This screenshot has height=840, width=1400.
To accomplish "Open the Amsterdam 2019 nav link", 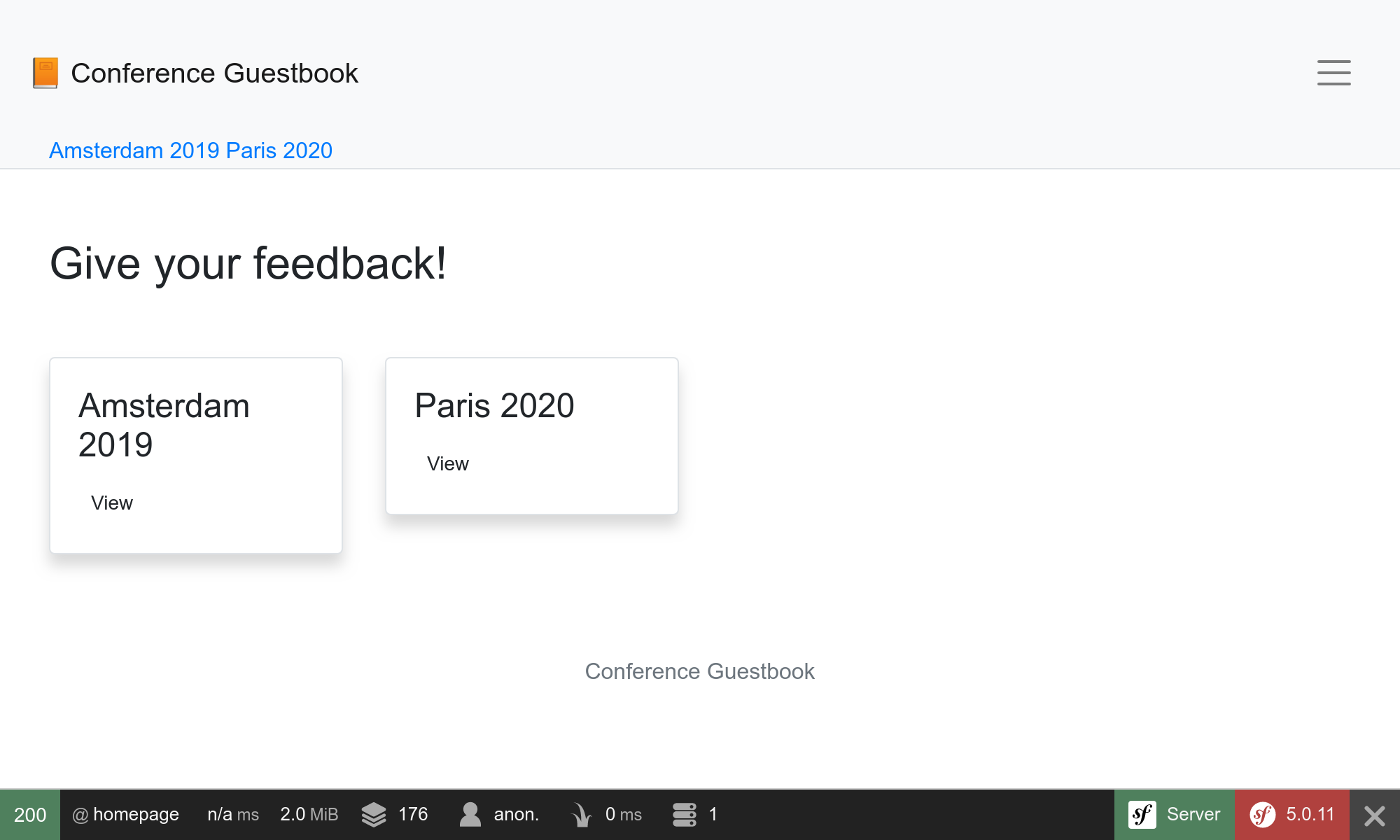I will tap(134, 150).
